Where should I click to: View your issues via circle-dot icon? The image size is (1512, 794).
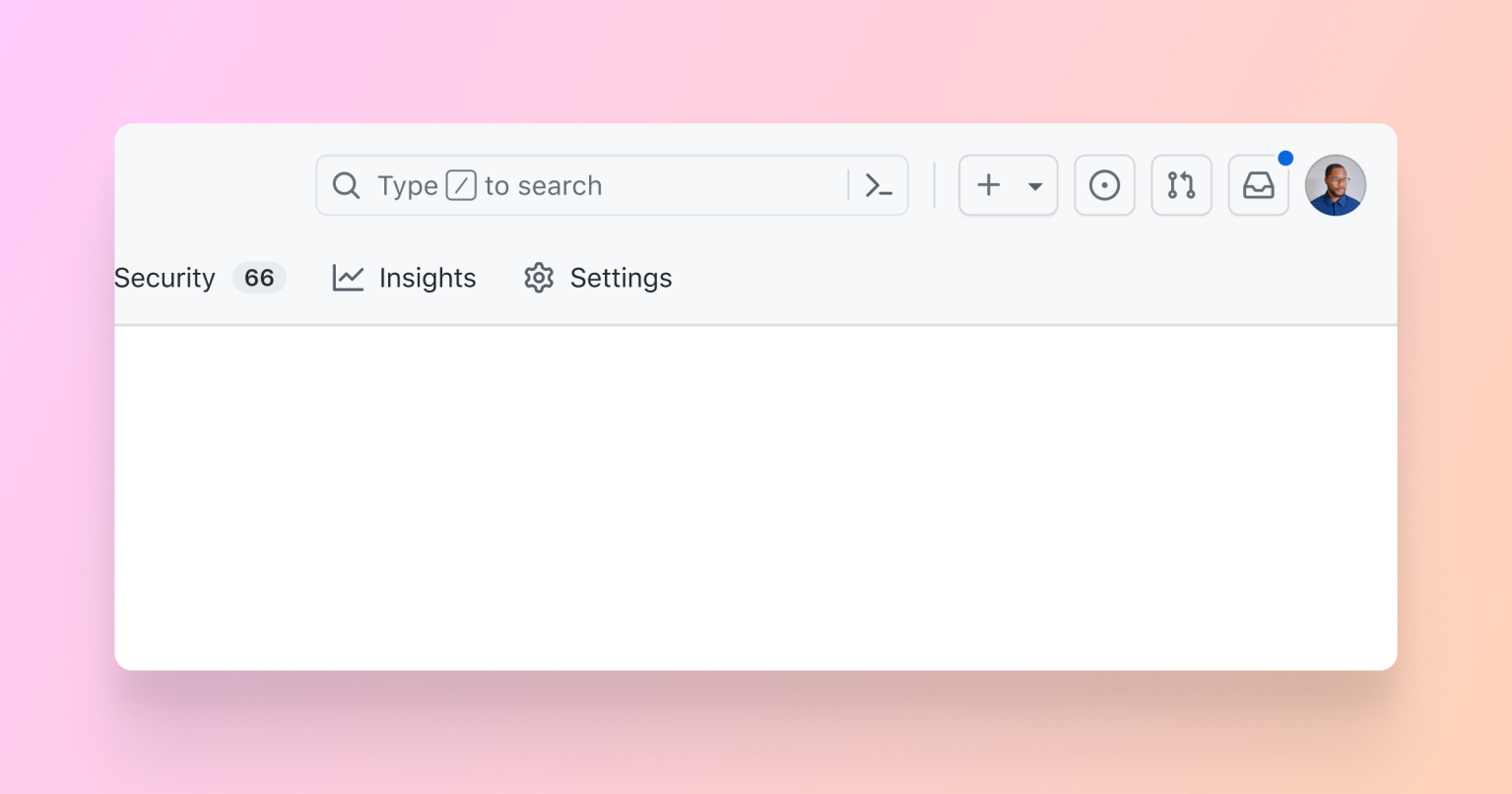click(1104, 185)
